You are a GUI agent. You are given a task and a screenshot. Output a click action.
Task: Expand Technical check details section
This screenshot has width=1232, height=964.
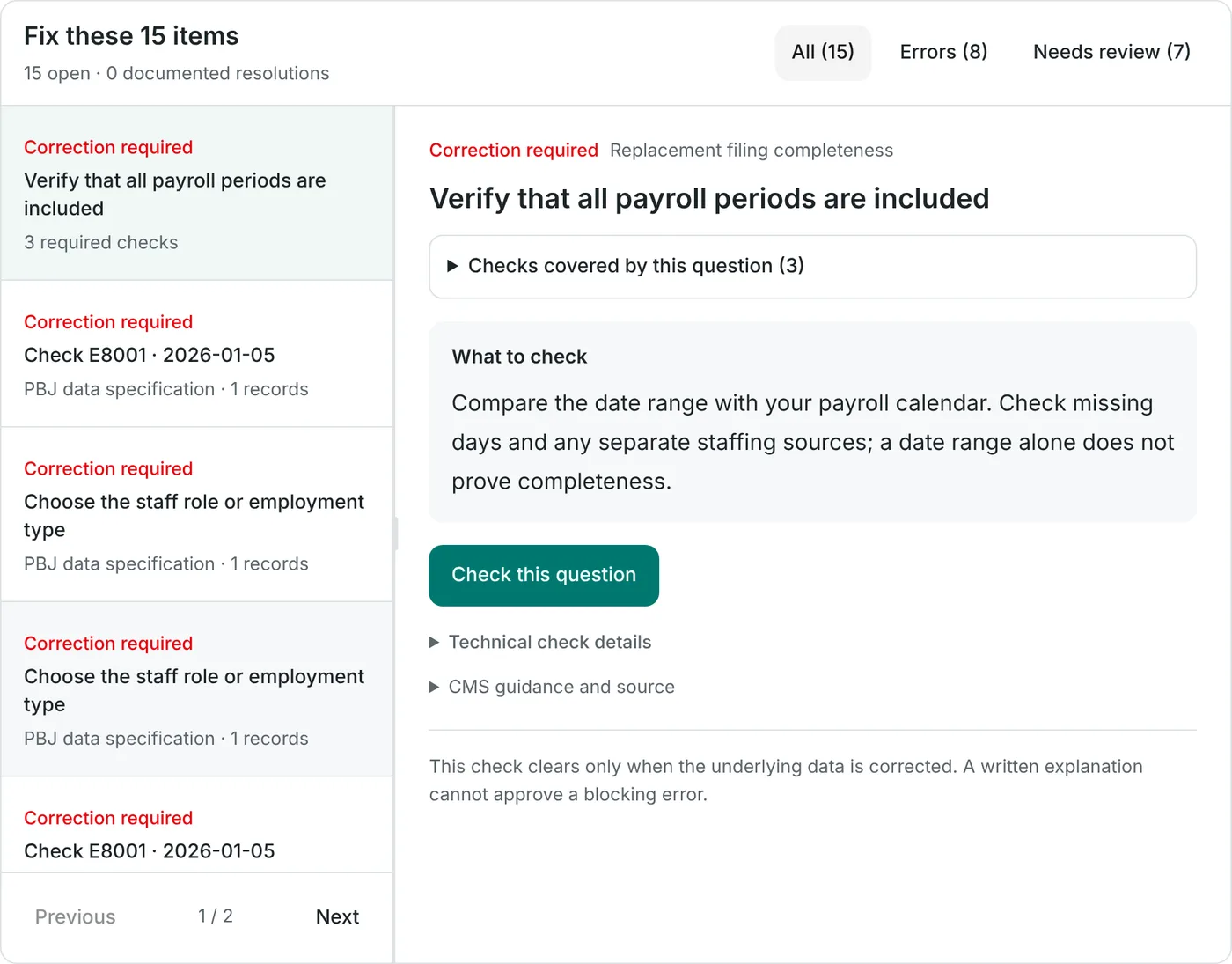click(540, 642)
